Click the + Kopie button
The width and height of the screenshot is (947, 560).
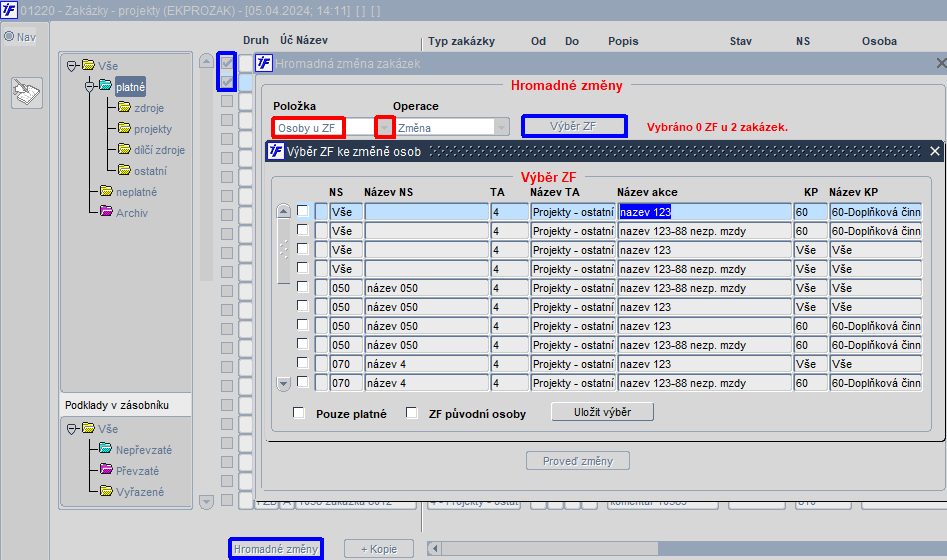tap(379, 549)
